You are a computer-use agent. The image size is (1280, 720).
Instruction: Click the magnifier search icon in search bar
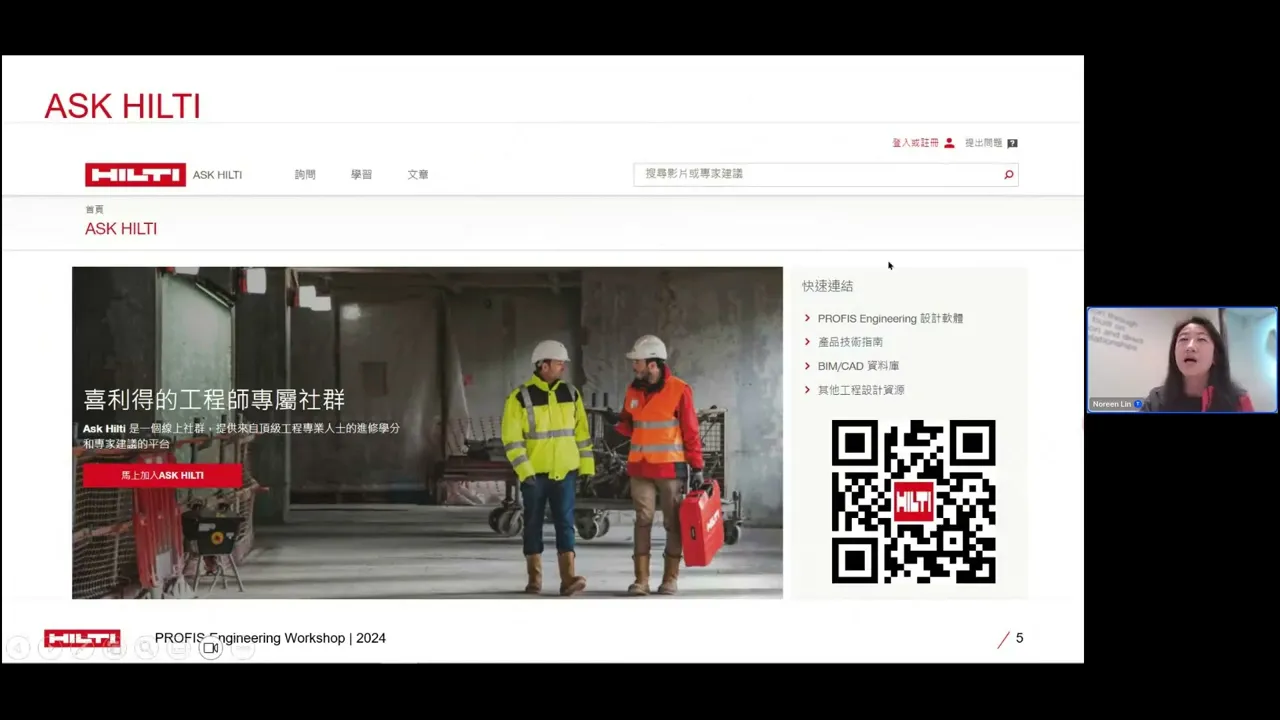[1008, 175]
